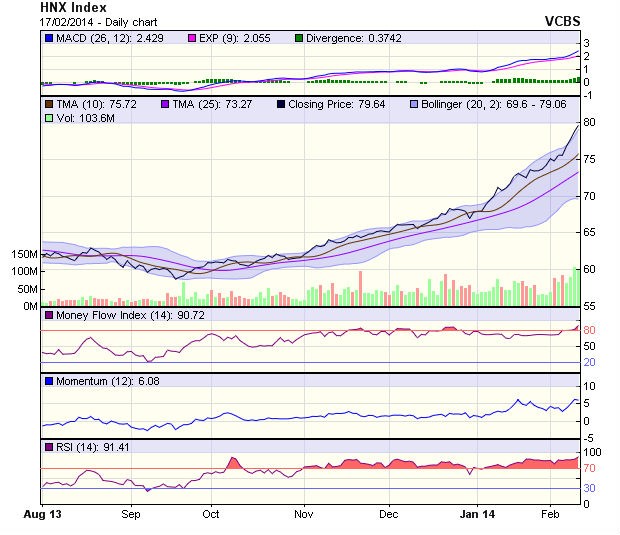This screenshot has height=535, width=620.
Task: Select the brown TMA (10) legend marker
Action: coord(48,103)
